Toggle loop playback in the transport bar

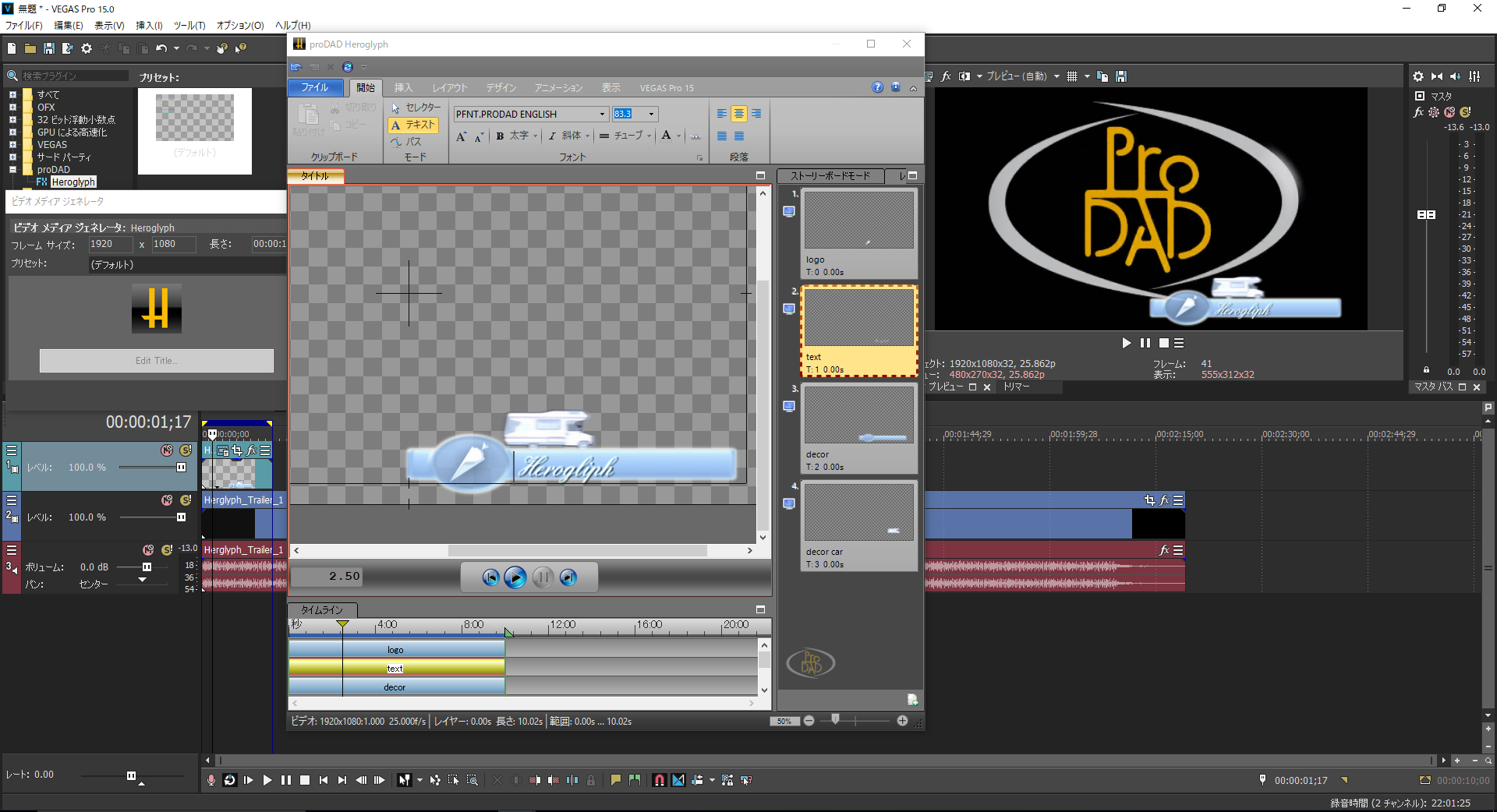(x=230, y=780)
